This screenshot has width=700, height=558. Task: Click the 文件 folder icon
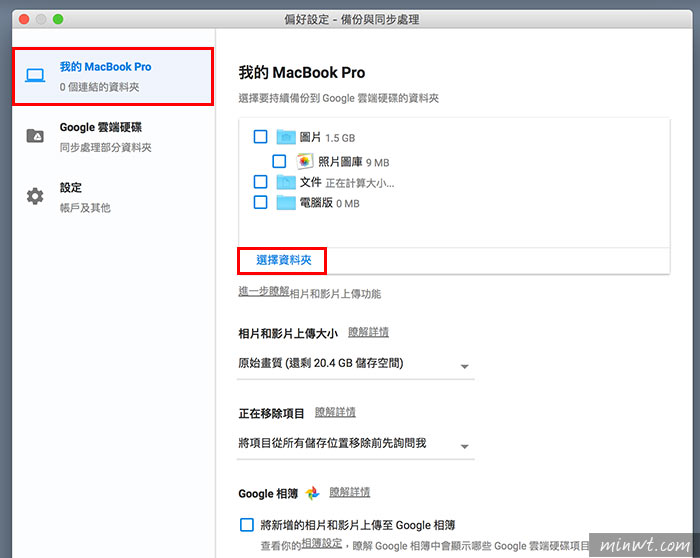pyautogui.click(x=286, y=182)
